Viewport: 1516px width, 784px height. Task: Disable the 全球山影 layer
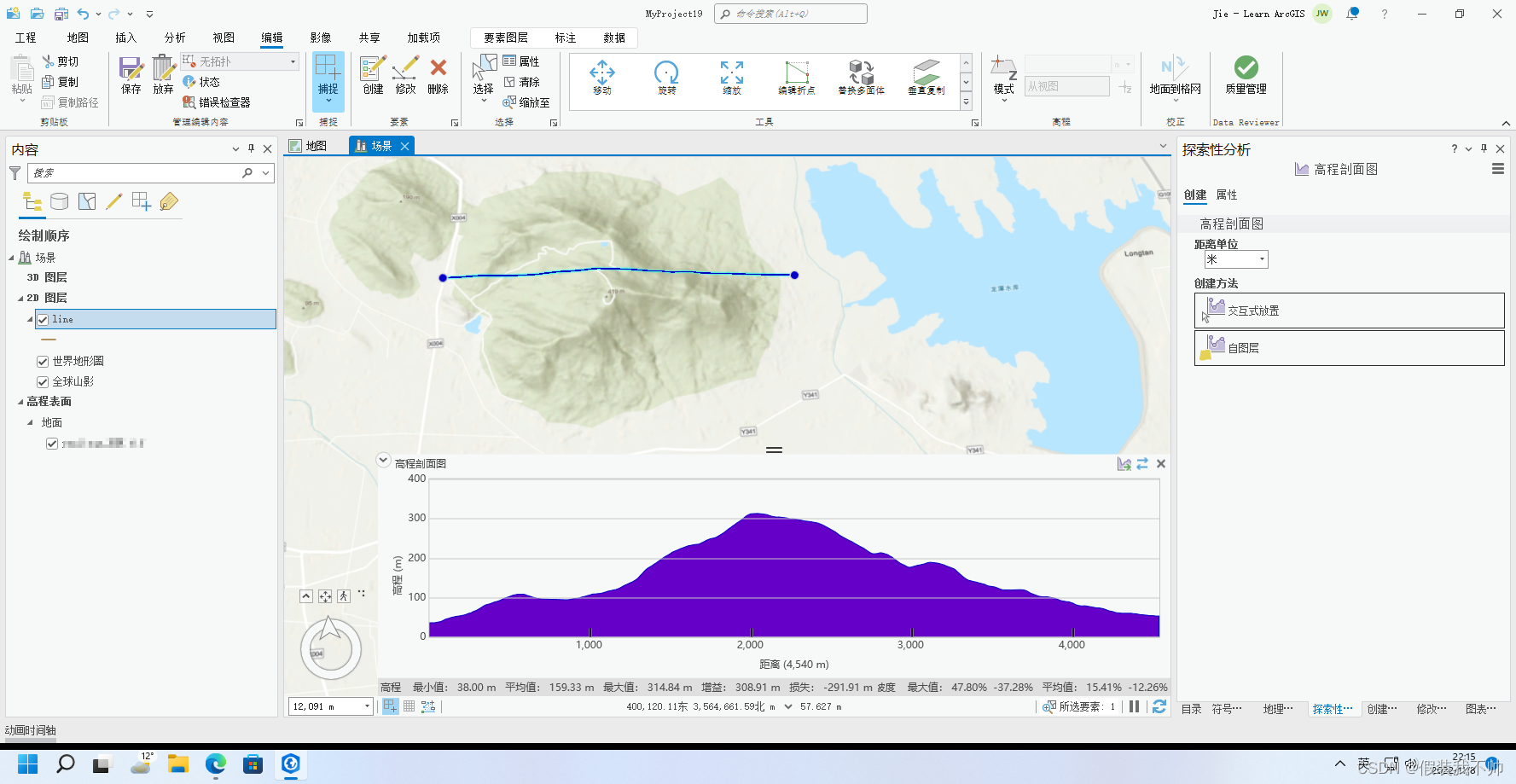[x=42, y=381]
